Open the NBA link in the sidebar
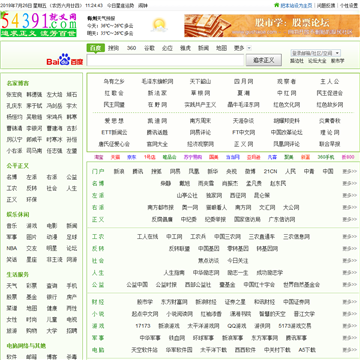The height and width of the screenshot is (360, 360). click(x=12, y=248)
